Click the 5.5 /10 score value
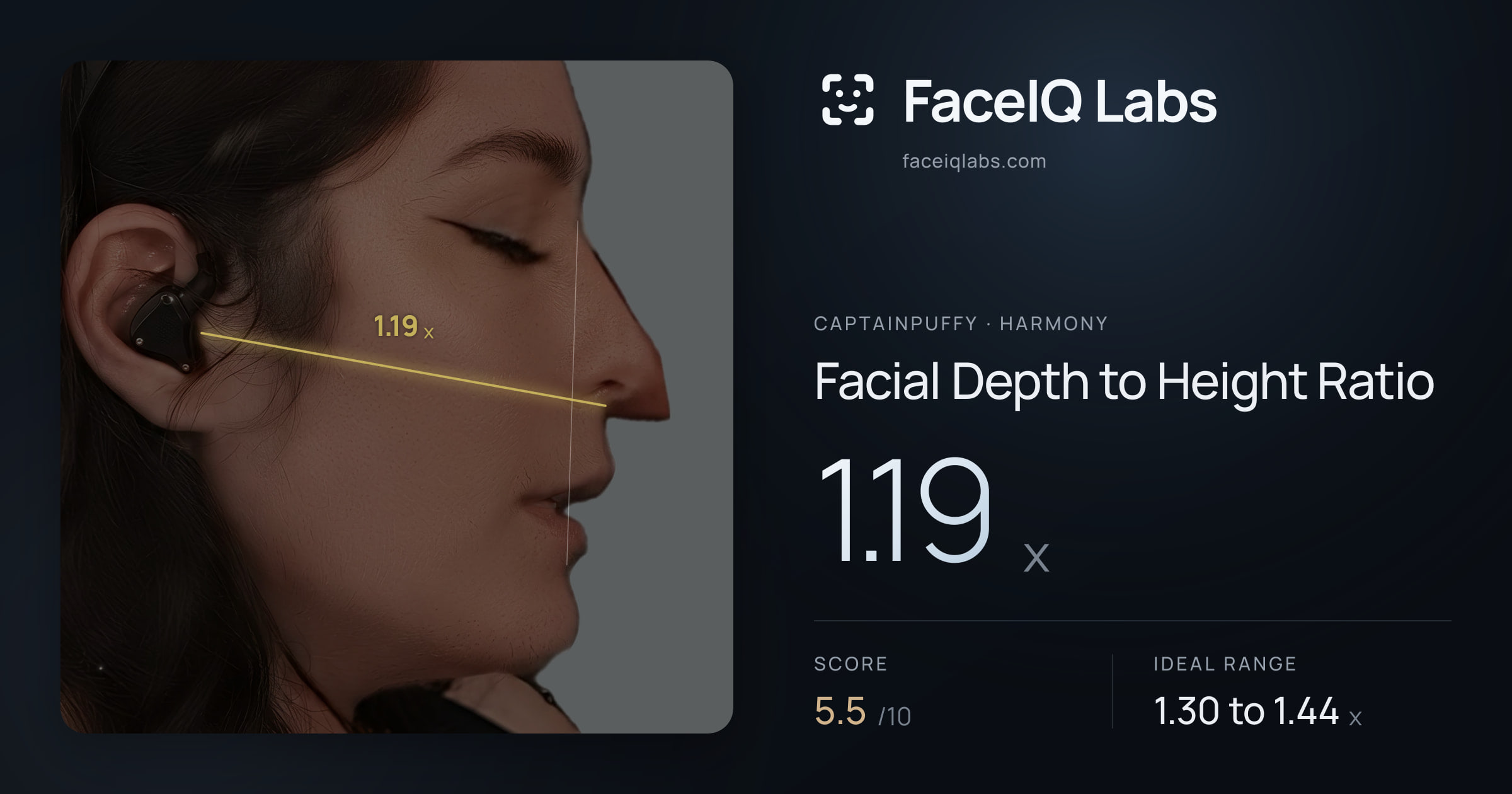The width and height of the screenshot is (1512, 794). [x=862, y=711]
